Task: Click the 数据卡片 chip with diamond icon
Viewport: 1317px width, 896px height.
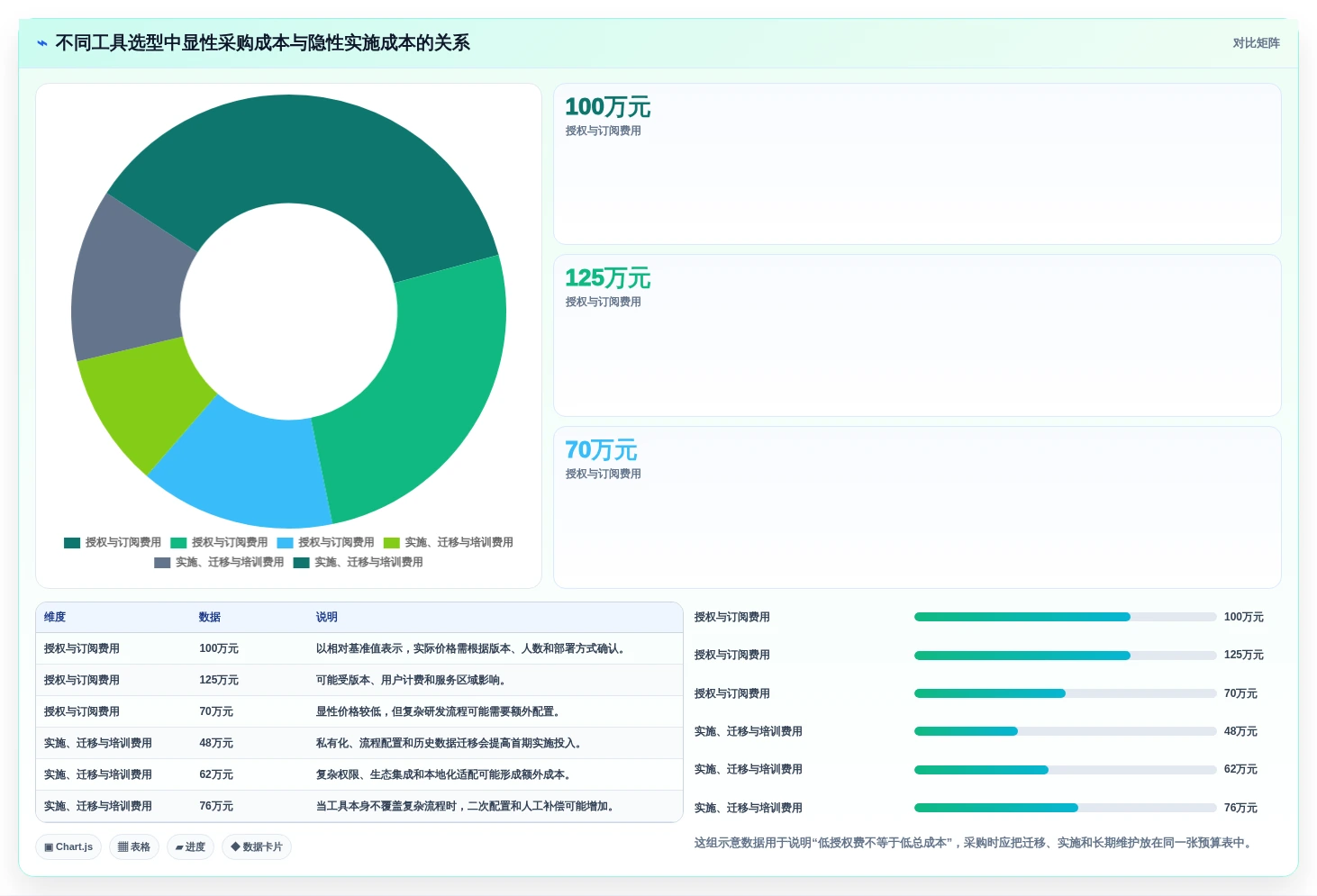Action: coord(257,847)
